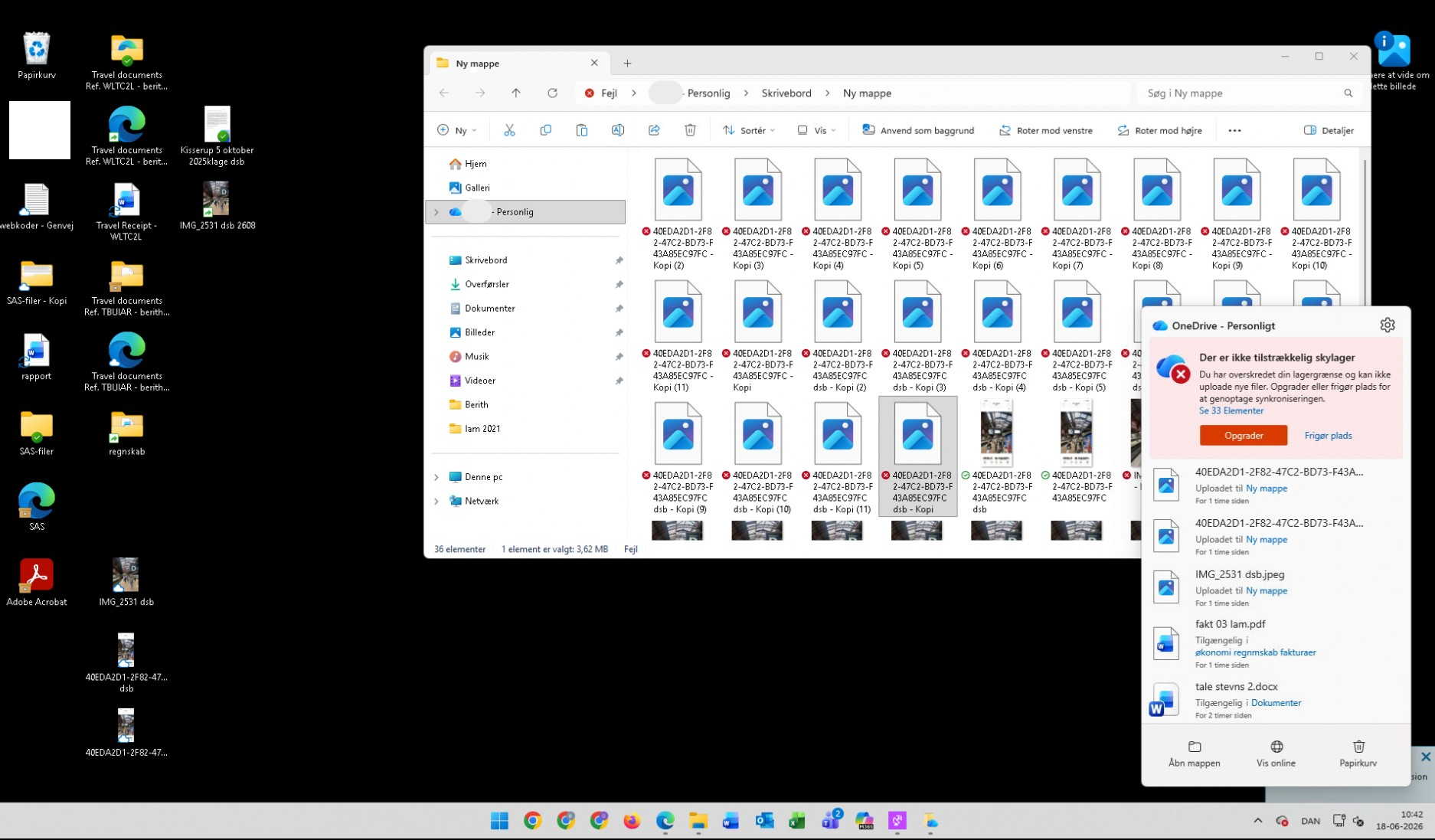The height and width of the screenshot is (840, 1435).
Task: Click the Delete trash icon in toolbar
Action: pyautogui.click(x=690, y=130)
